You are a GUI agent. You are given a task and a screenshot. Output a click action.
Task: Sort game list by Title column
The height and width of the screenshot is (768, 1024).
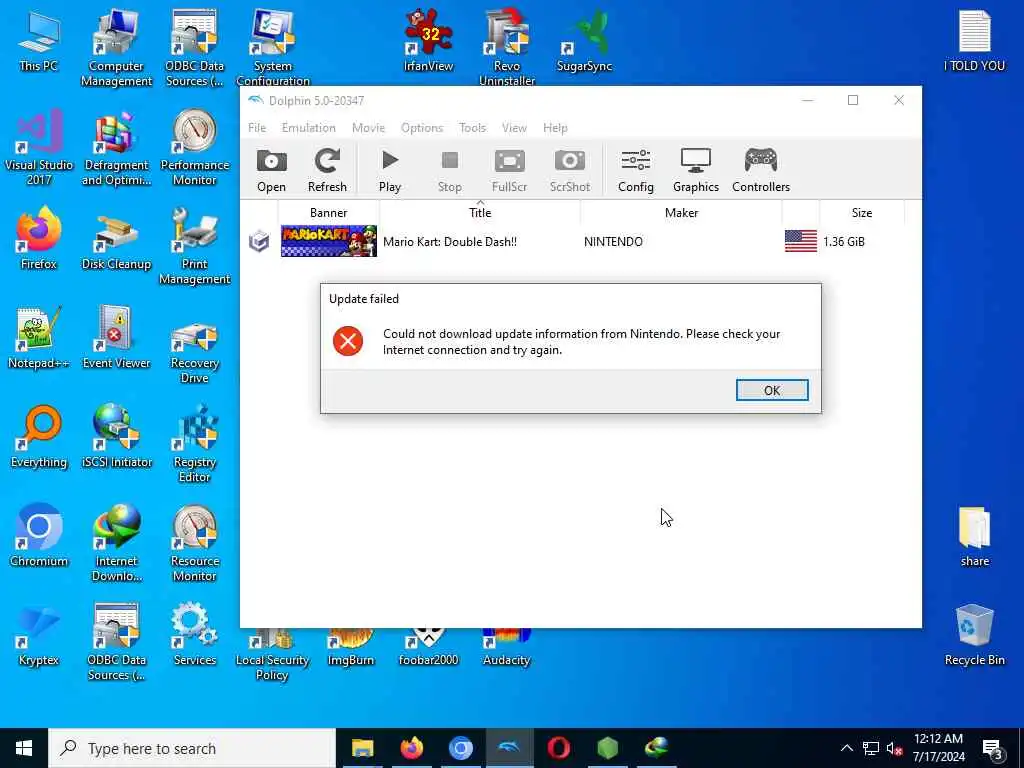coord(480,212)
